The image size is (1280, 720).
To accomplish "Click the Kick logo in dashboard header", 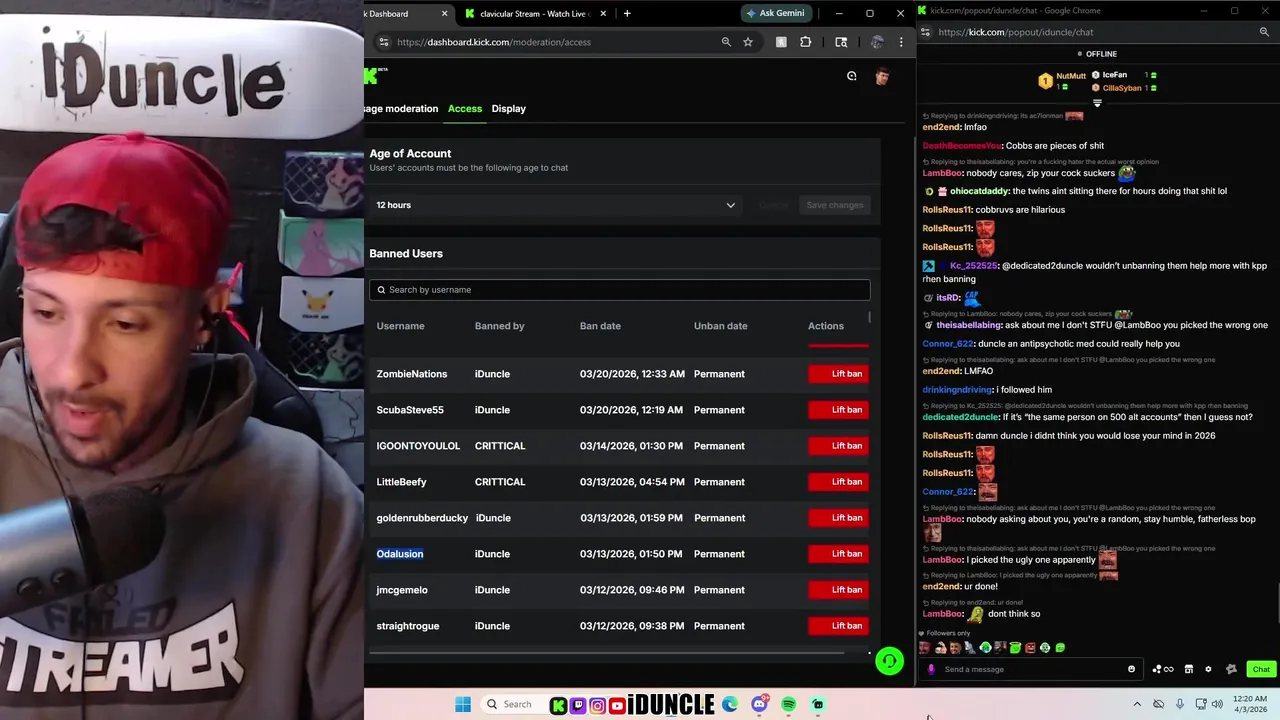I will tap(372, 76).
